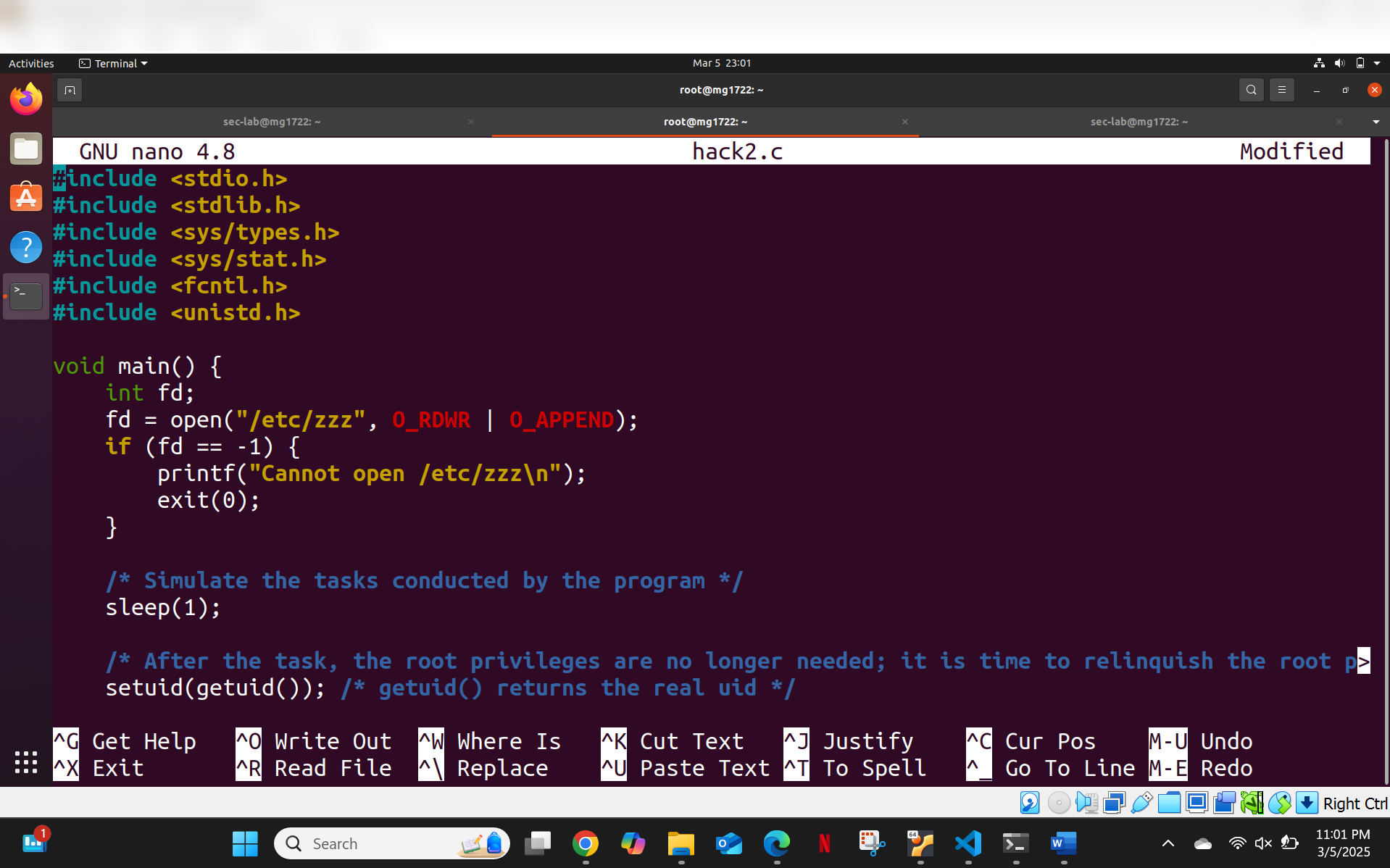Image resolution: width=1390 pixels, height=868 pixels.
Task: Click the hack2.c filename in nano header
Action: coord(737,151)
